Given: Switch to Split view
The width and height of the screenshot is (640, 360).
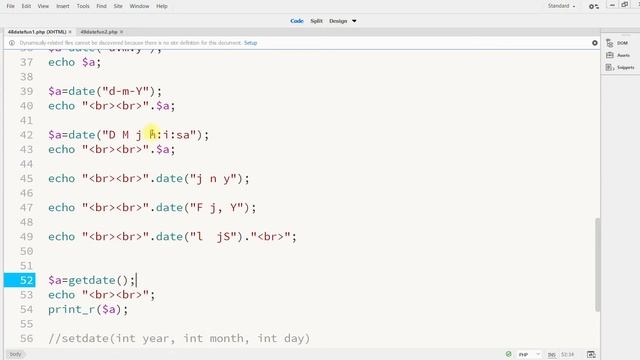Looking at the screenshot, I should click(x=316, y=21).
